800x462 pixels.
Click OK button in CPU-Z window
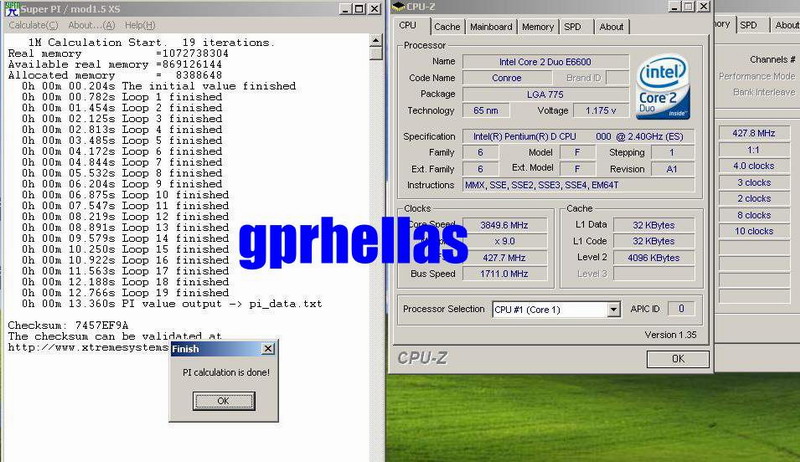click(678, 358)
